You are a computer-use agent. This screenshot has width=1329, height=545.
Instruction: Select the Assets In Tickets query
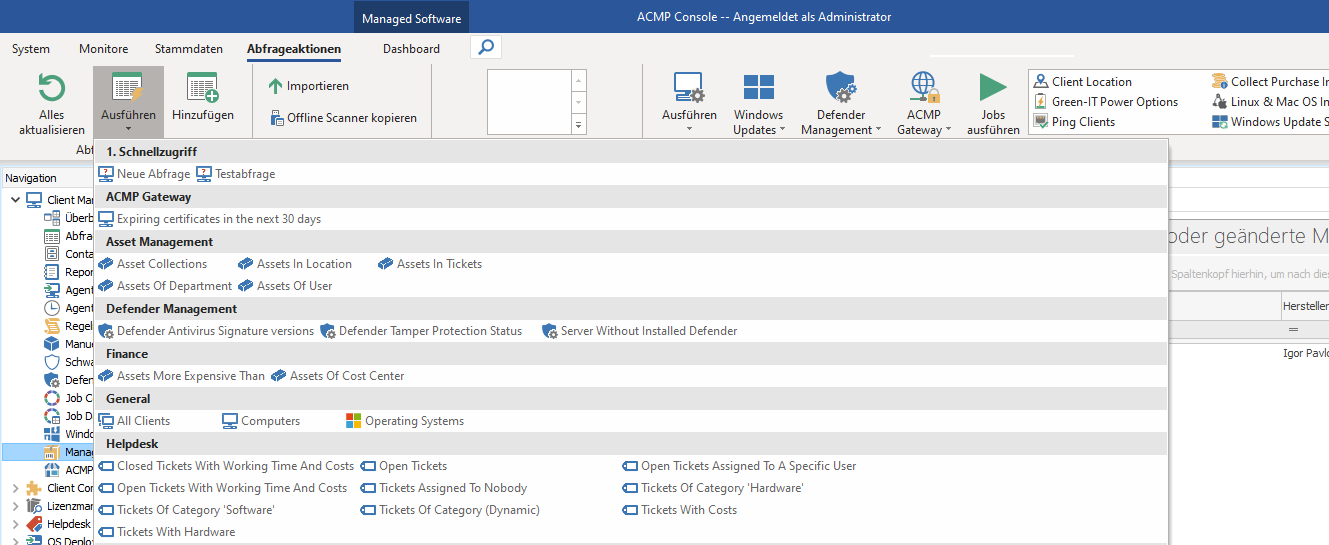pyautogui.click(x=430, y=264)
